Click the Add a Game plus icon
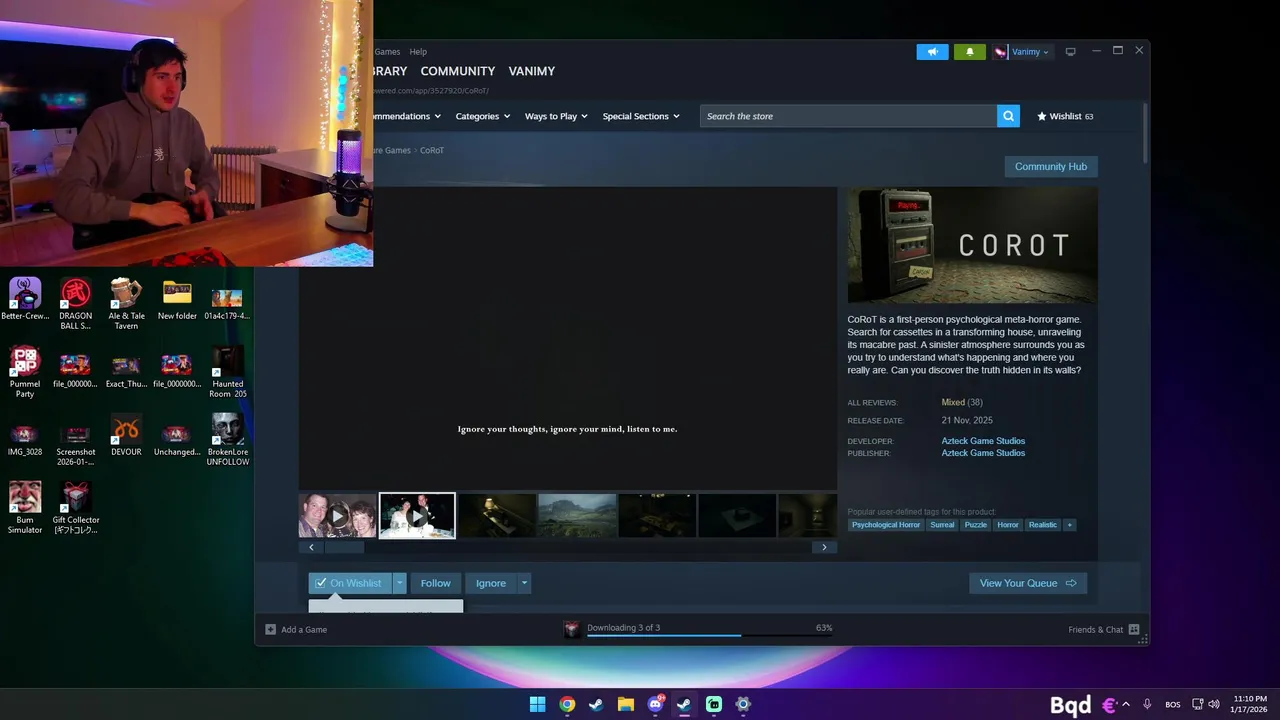 pos(270,629)
